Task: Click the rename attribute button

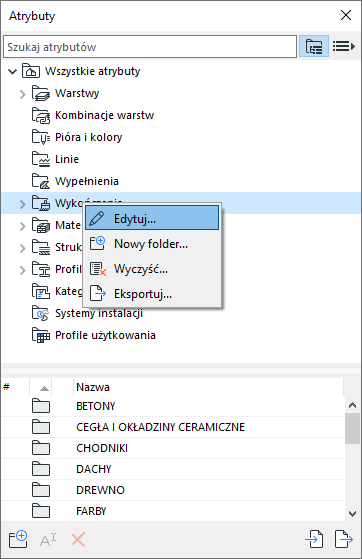Action: coord(48,540)
